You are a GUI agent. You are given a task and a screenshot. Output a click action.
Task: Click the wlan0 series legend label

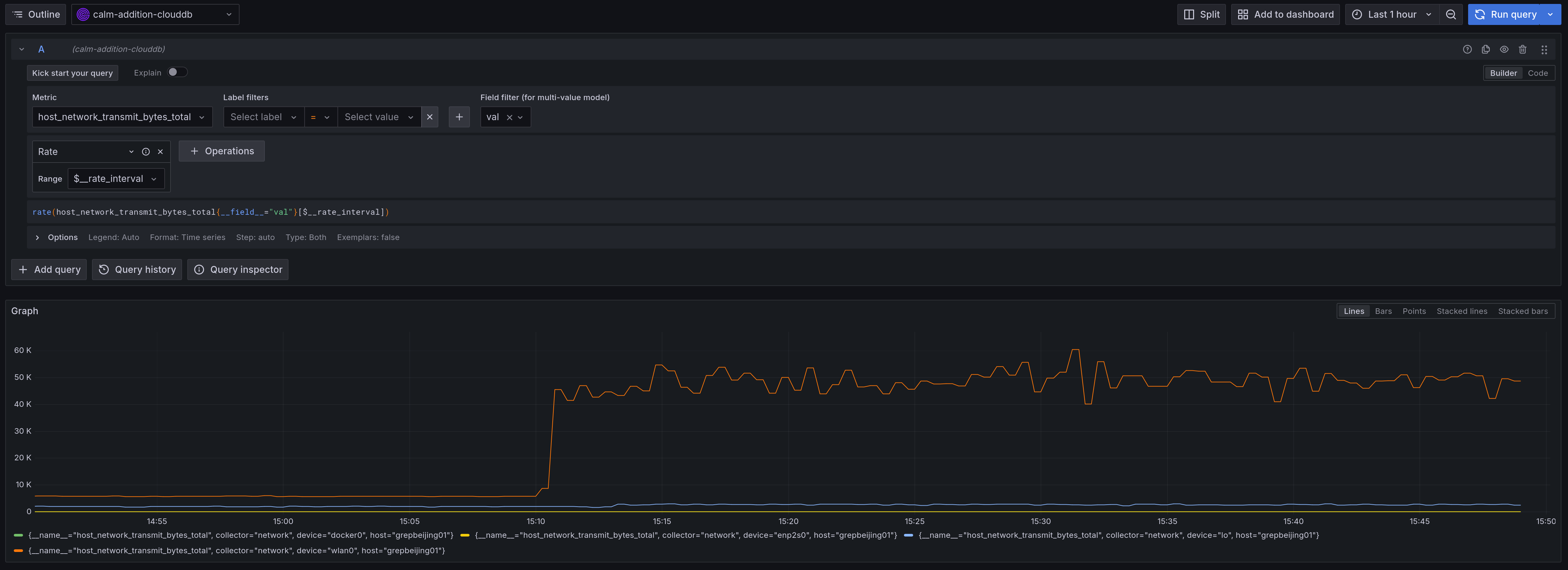tap(237, 551)
